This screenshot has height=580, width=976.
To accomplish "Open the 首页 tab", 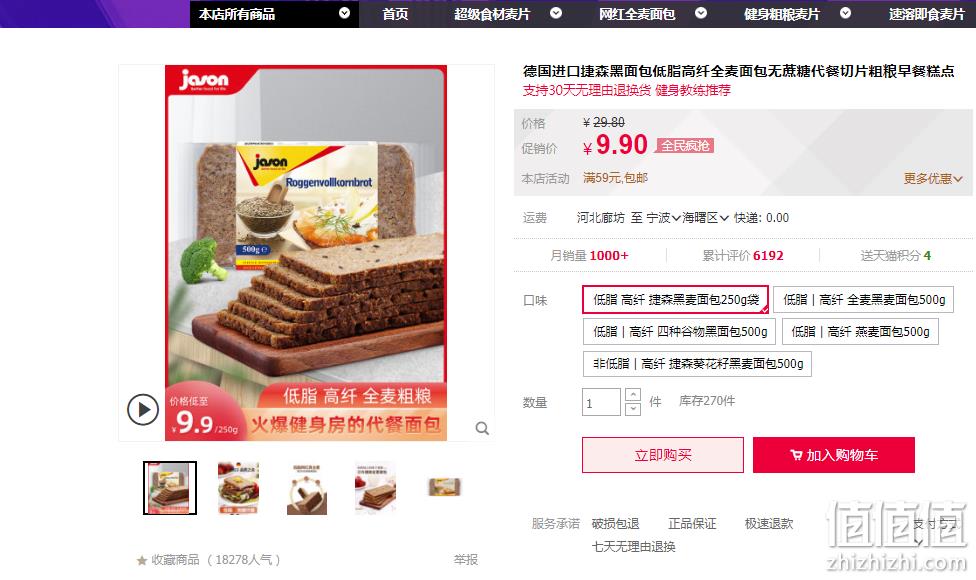I will click(x=395, y=14).
